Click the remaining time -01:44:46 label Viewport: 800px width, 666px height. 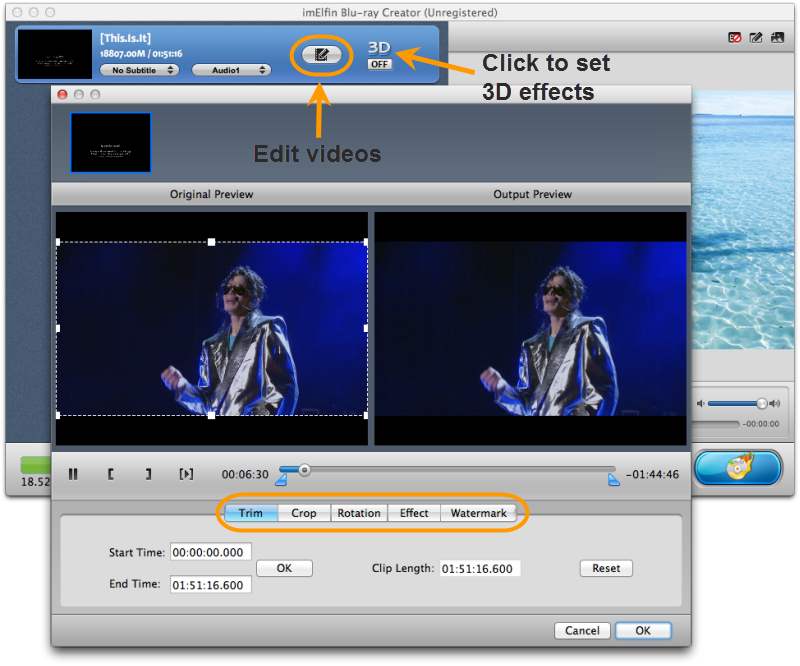click(653, 475)
